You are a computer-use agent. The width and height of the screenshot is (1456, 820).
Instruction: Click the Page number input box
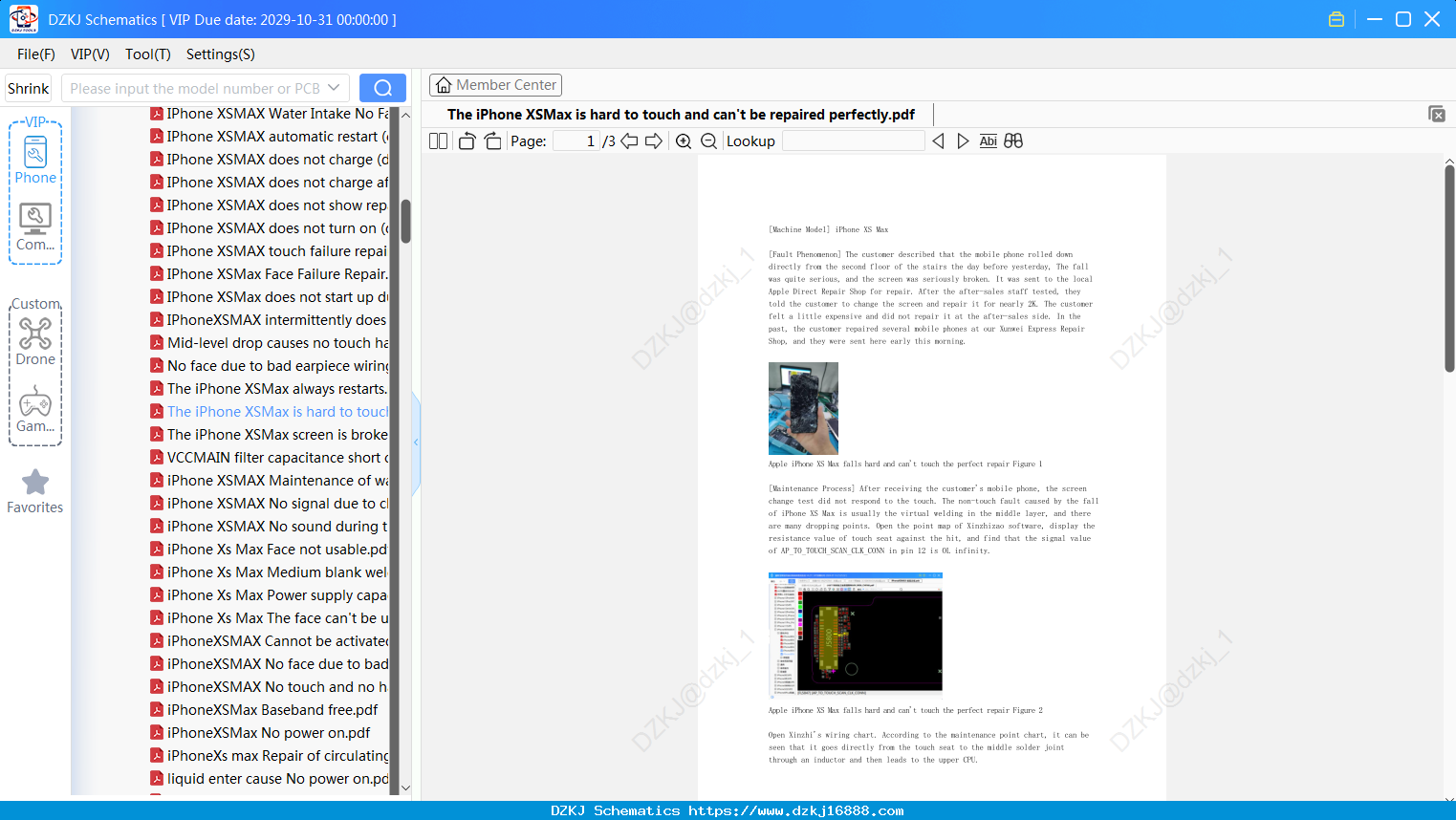point(576,141)
